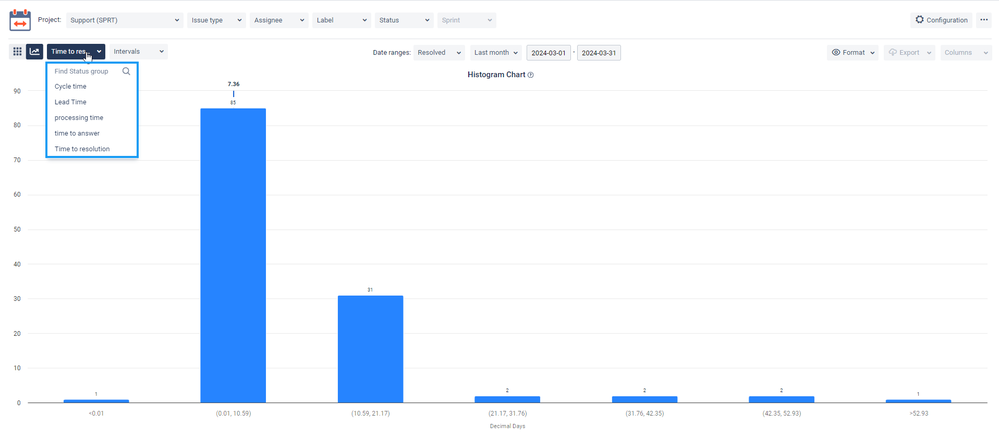Screen dimensions: 999x437
Task: Click the start date field 2024-03-01
Action: click(x=549, y=53)
